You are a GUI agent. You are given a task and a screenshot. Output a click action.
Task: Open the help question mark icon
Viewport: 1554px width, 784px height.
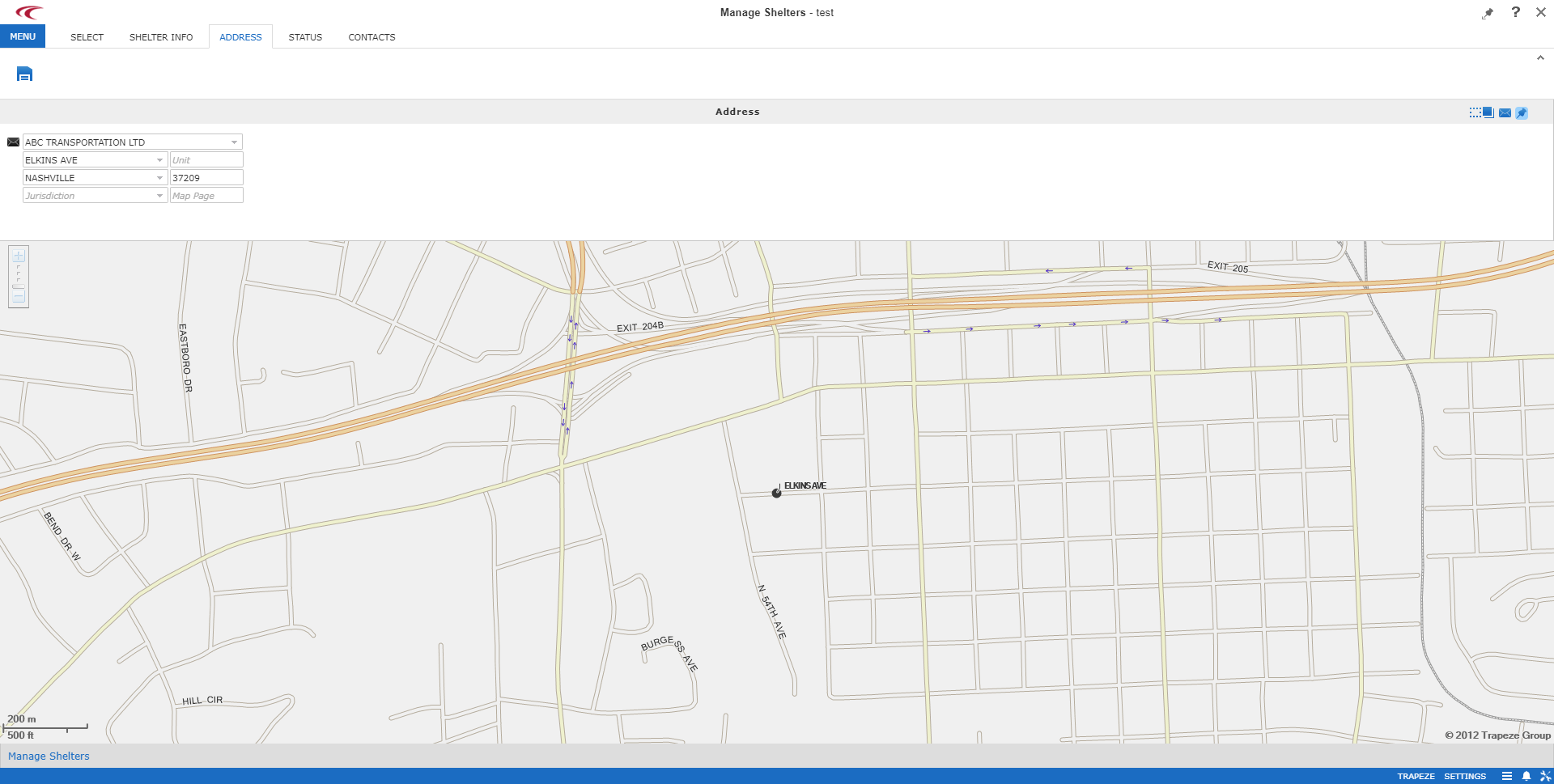[1515, 12]
